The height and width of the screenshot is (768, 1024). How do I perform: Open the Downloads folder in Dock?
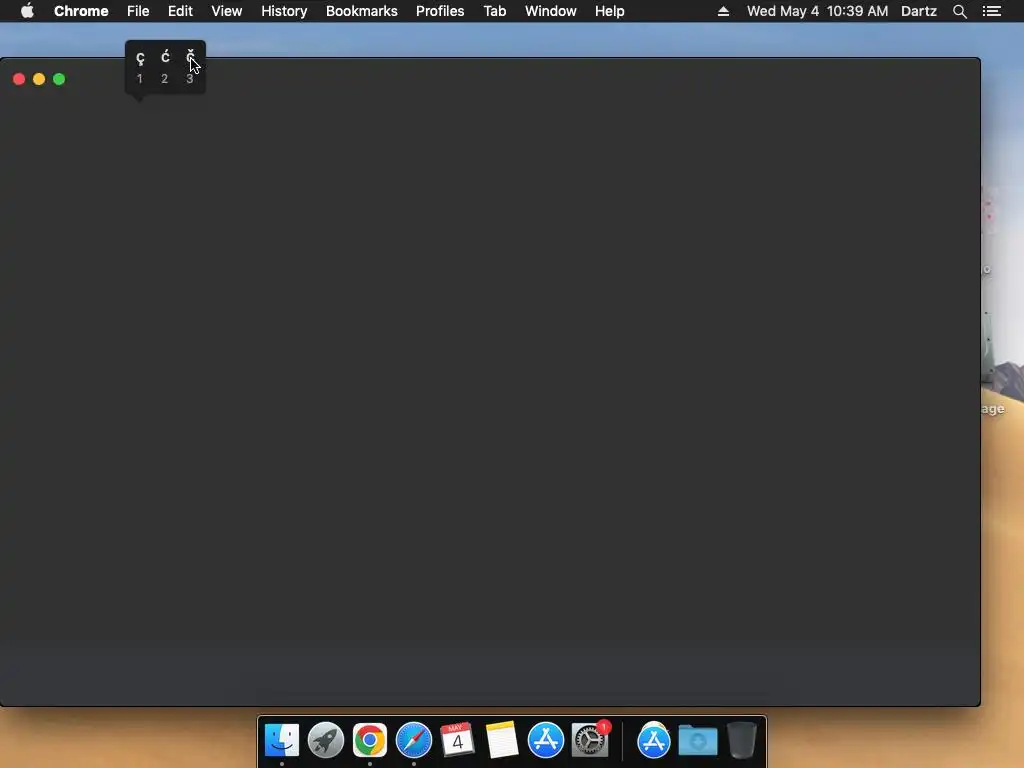697,741
